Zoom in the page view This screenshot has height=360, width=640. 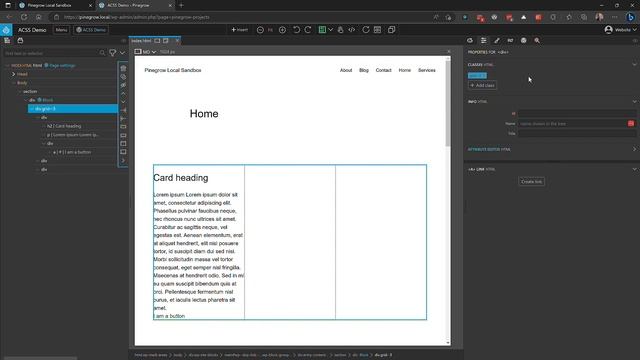point(282,30)
